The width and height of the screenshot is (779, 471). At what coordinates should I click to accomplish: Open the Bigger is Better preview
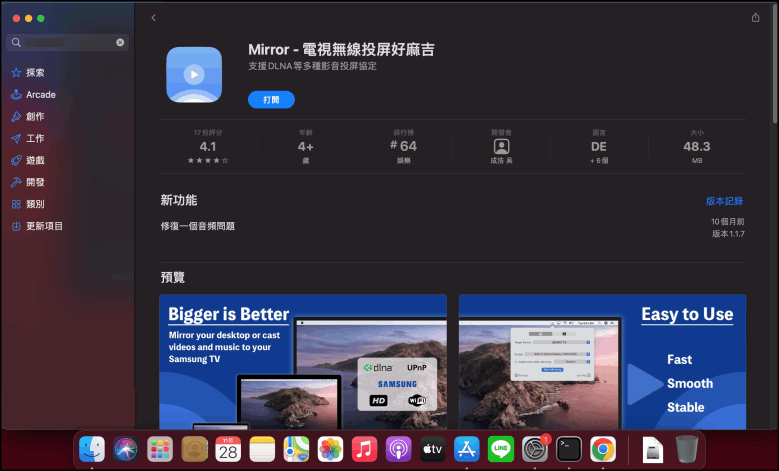coord(303,362)
